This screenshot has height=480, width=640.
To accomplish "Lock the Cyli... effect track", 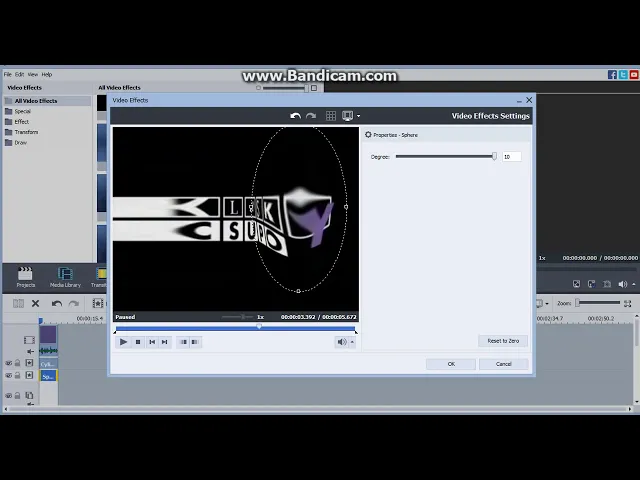I will pyautogui.click(x=18, y=362).
